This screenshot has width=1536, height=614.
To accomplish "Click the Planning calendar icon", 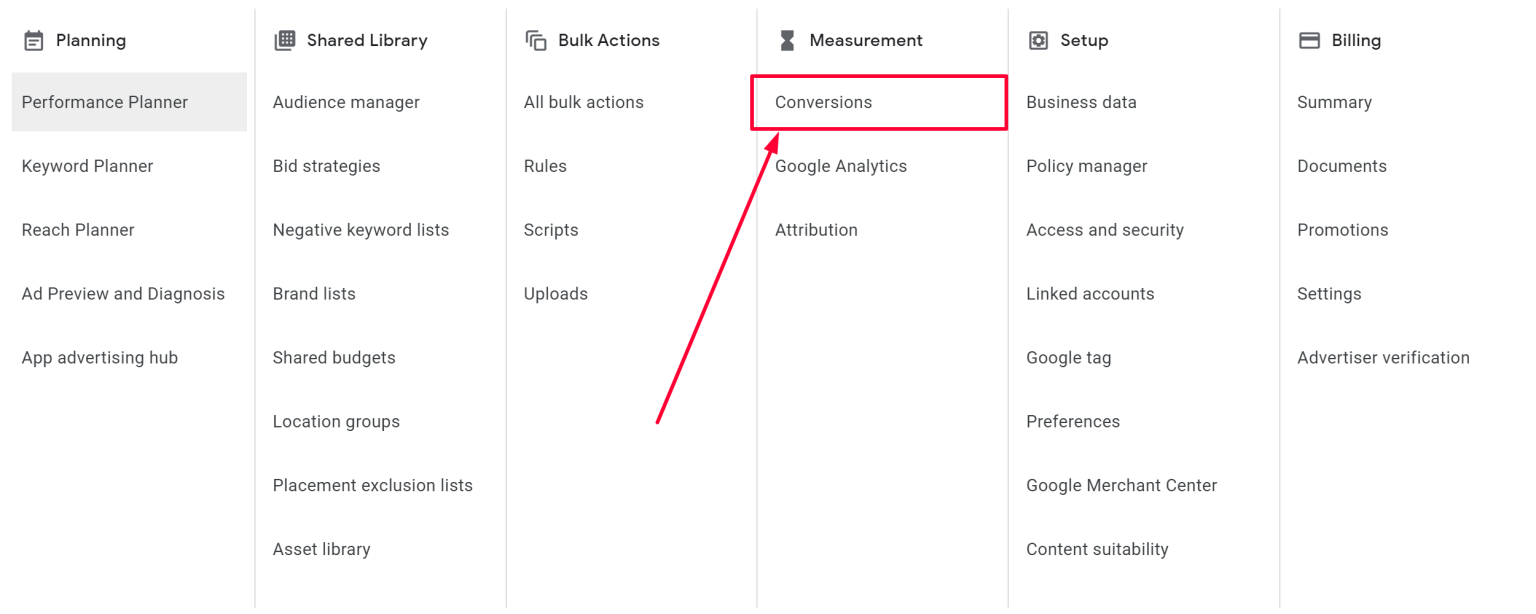I will [34, 40].
